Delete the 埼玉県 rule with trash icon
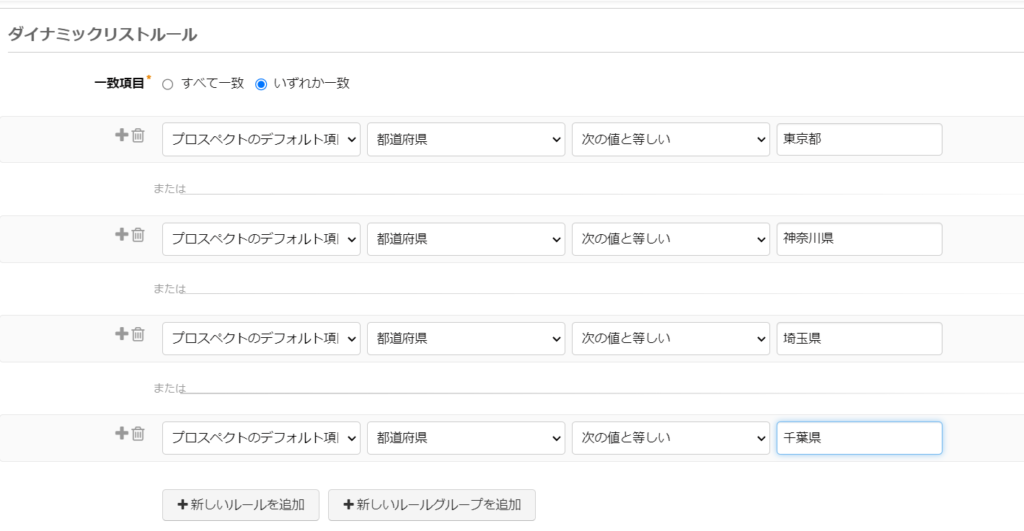1024x531 pixels. pyautogui.click(x=139, y=333)
